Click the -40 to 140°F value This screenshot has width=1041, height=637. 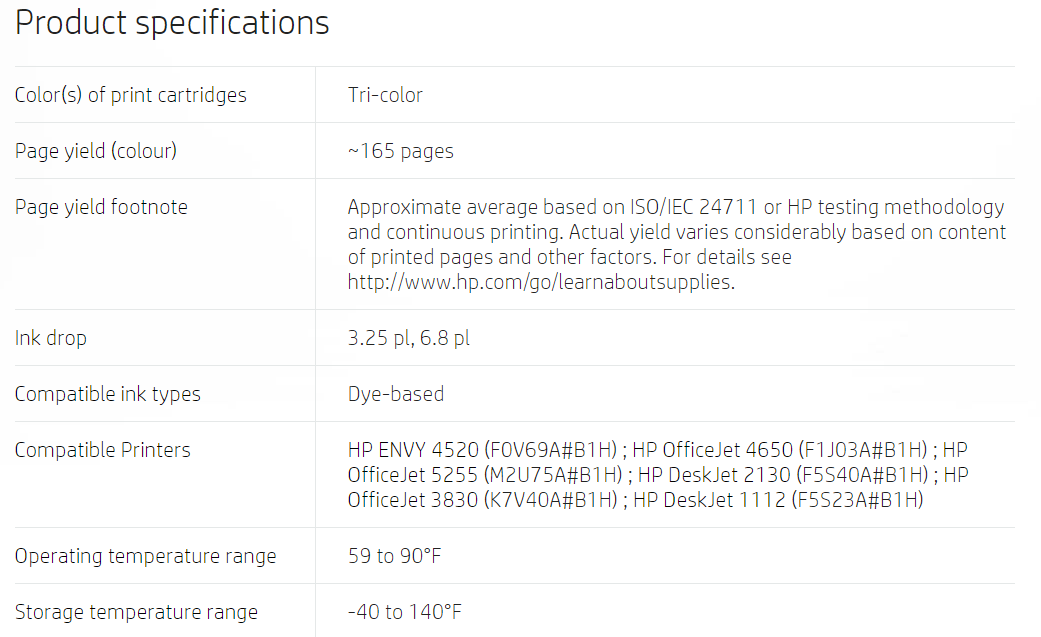click(404, 612)
